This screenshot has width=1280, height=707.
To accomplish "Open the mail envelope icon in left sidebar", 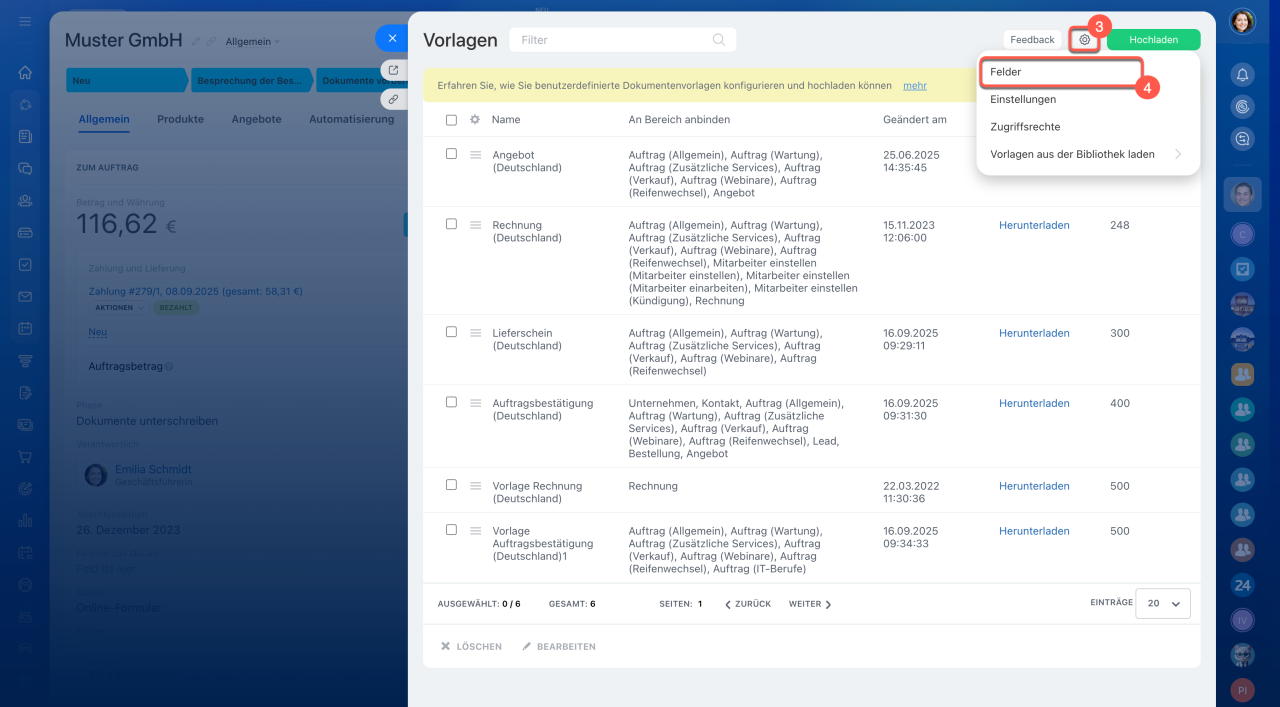I will 25,296.
